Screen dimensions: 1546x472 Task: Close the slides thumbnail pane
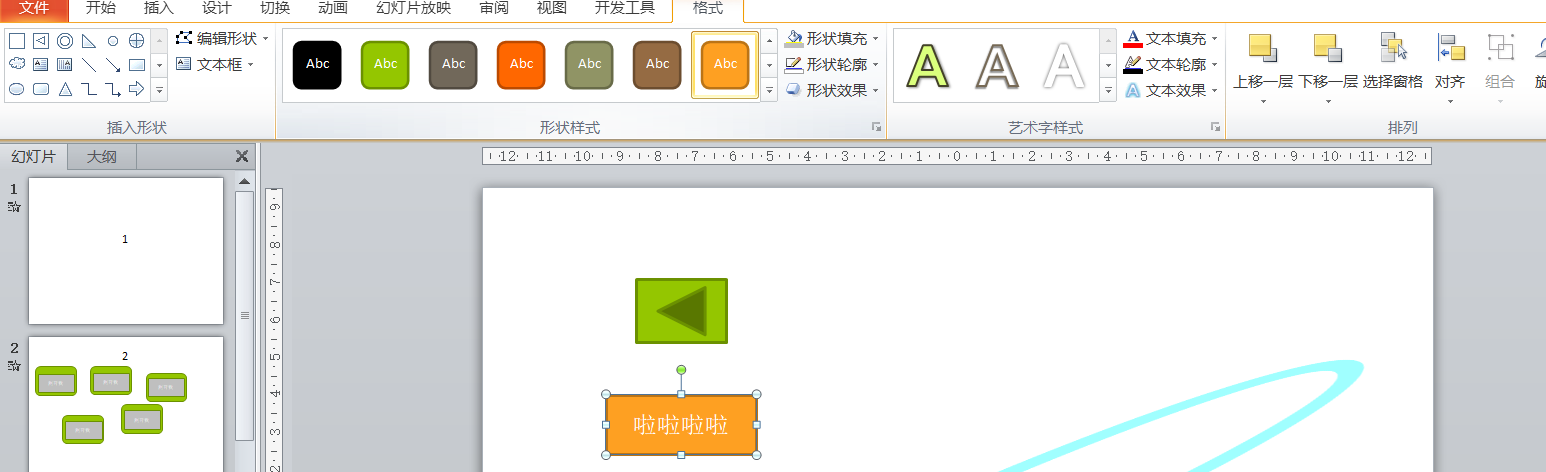click(x=241, y=157)
